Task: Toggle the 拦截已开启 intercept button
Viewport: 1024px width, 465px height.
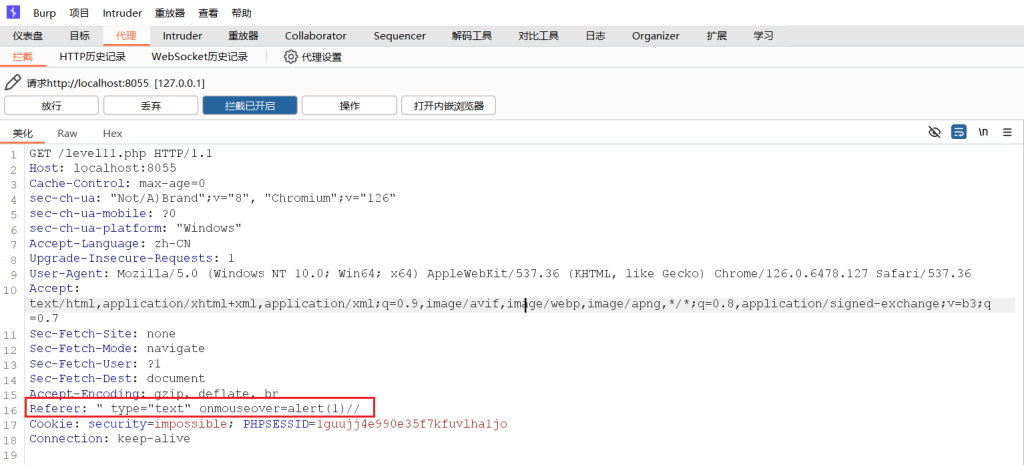Action: (x=248, y=106)
